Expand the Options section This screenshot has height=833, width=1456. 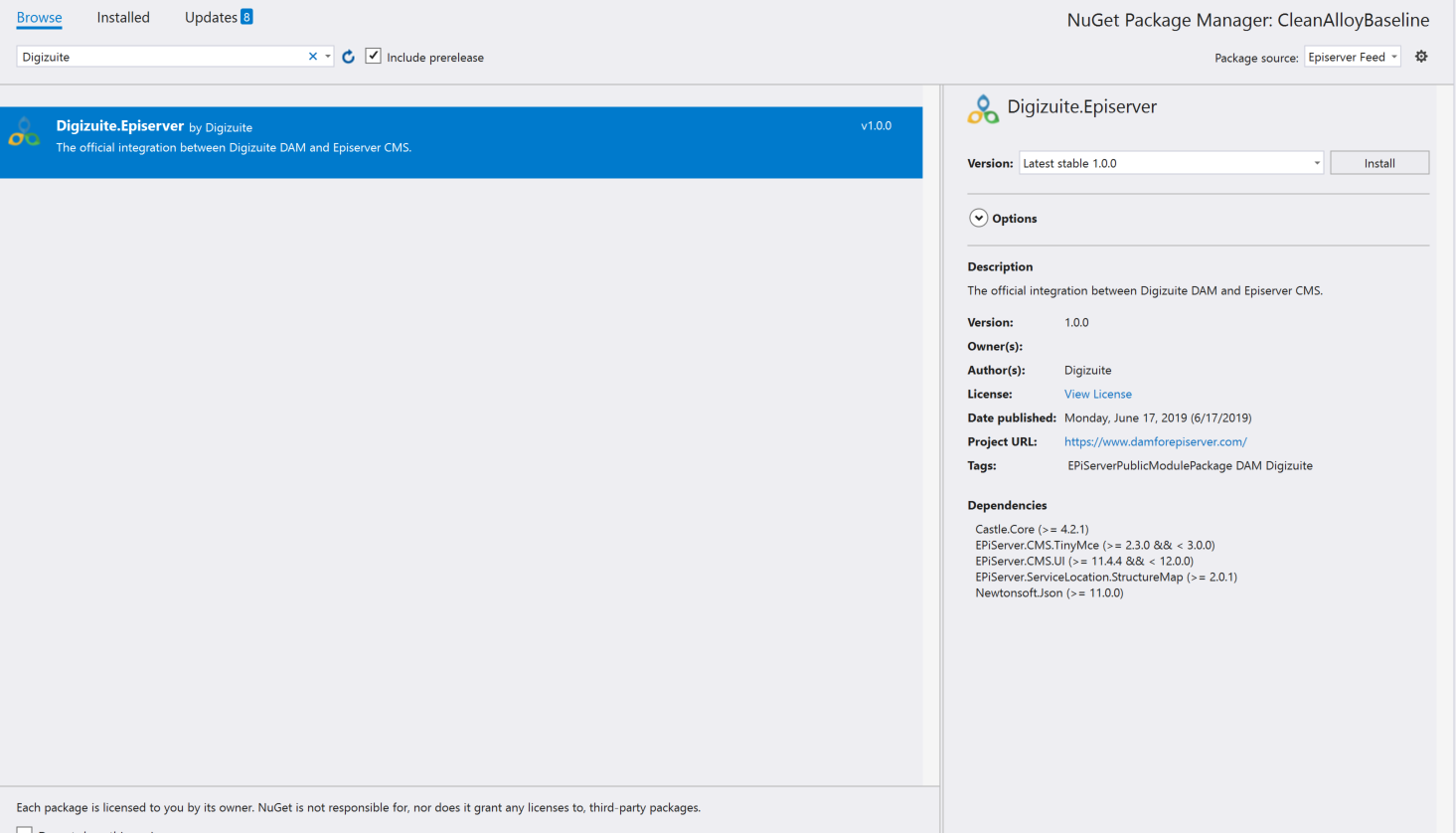click(x=979, y=218)
